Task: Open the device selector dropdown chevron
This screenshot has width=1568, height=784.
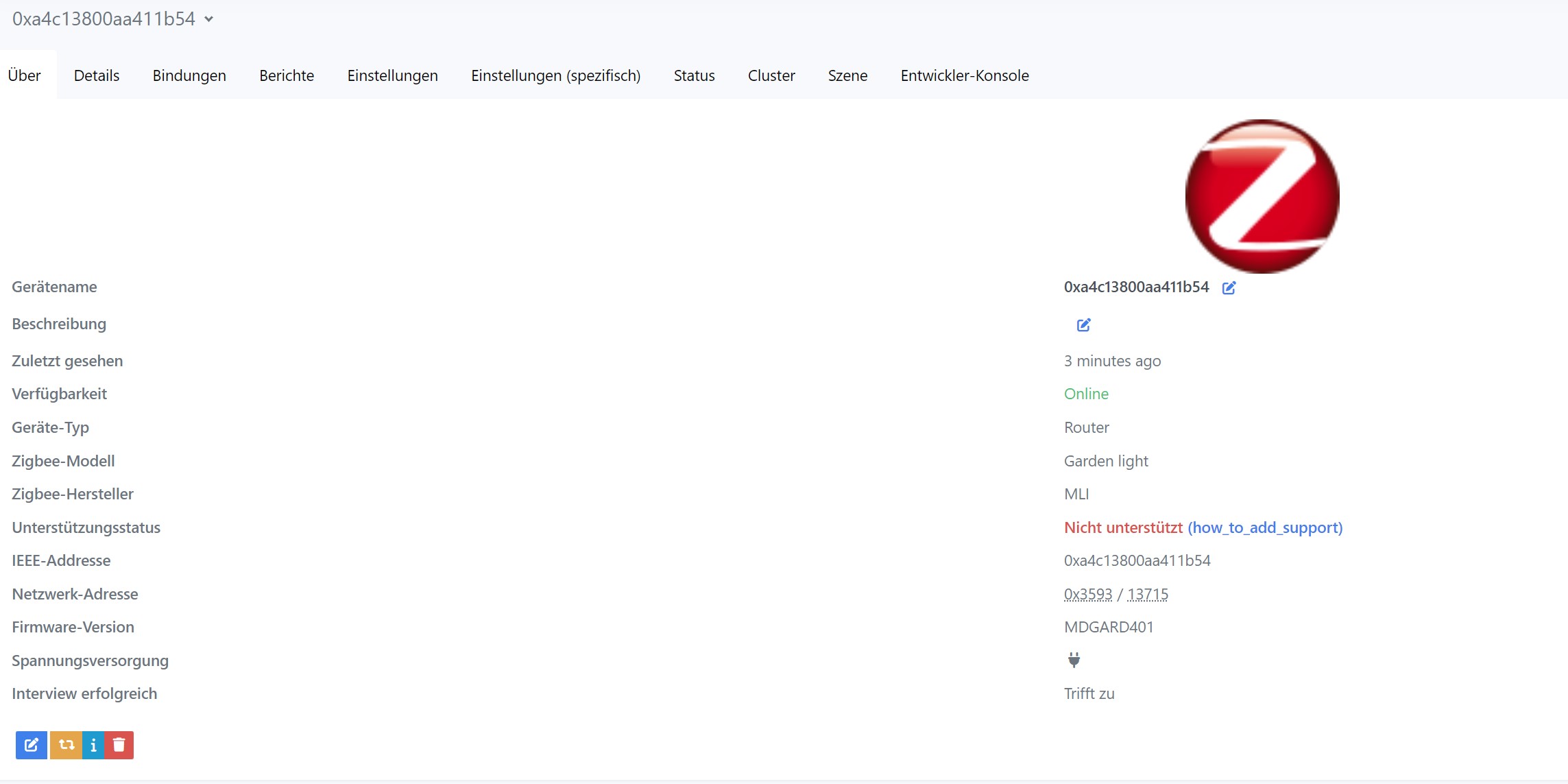Action: point(209,19)
